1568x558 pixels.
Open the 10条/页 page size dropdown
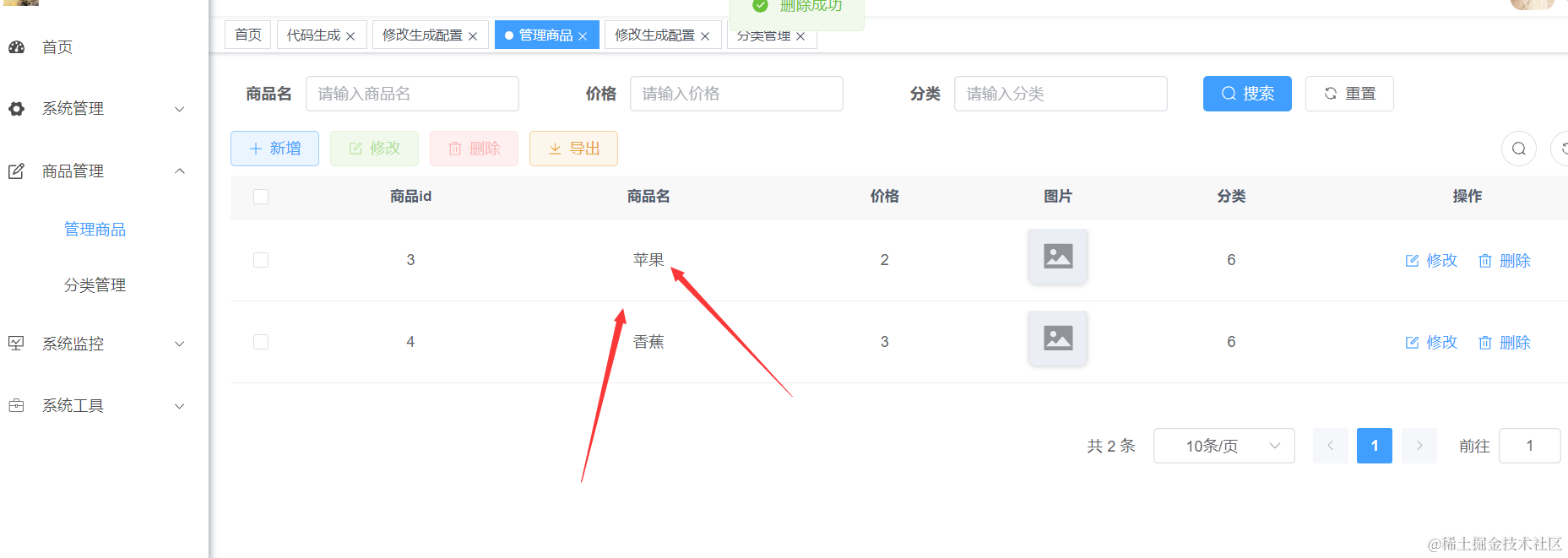point(1223,446)
